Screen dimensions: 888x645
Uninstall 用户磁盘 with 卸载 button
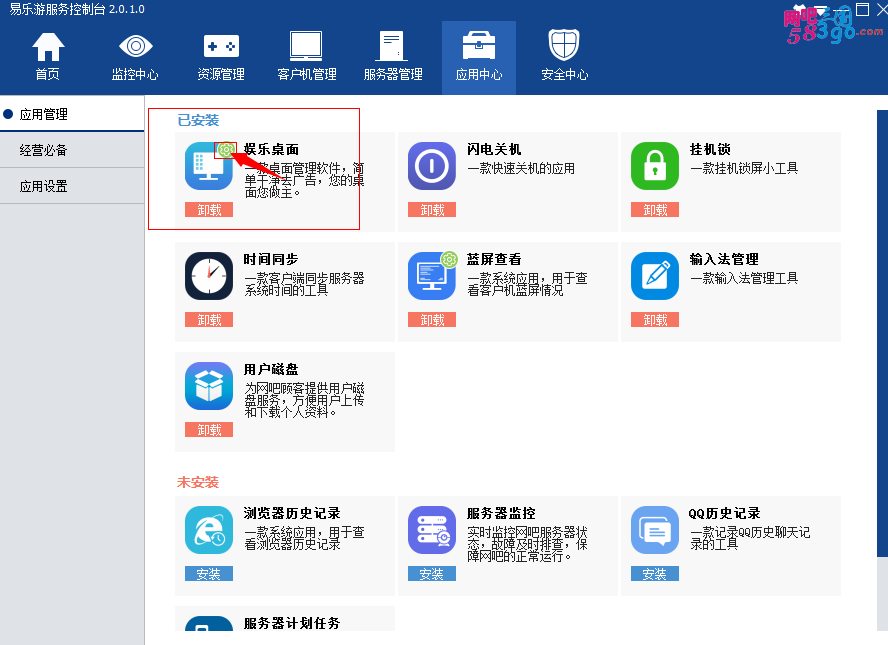point(209,430)
